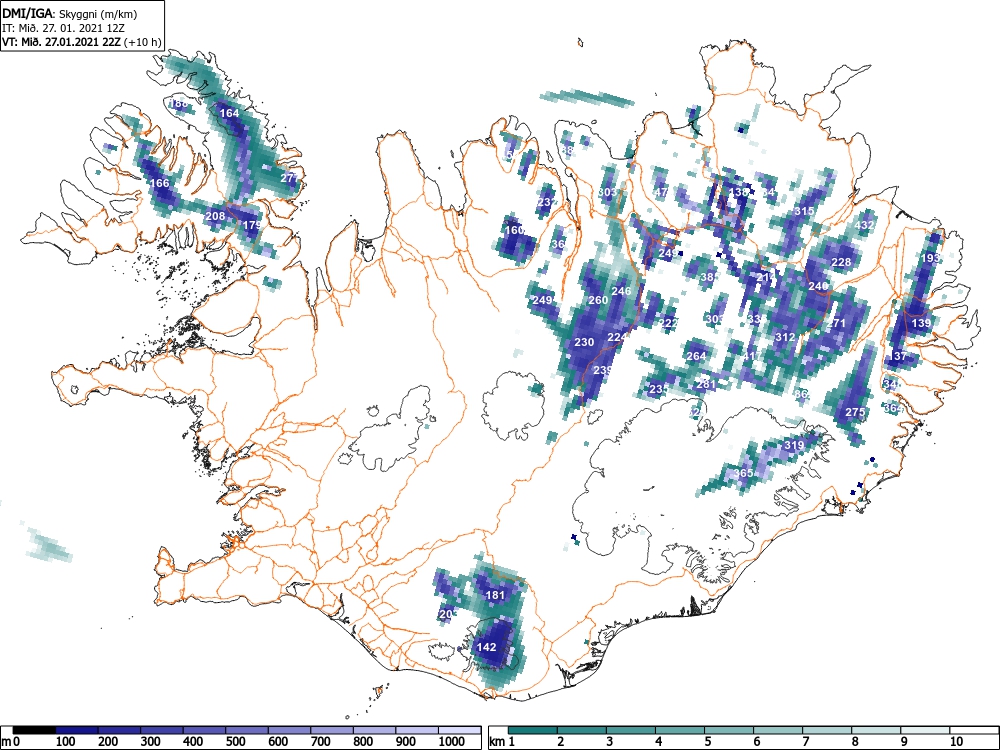This screenshot has height=750, width=1000.
Task: Click the '1000' label on the meter scale
Action: point(452,742)
